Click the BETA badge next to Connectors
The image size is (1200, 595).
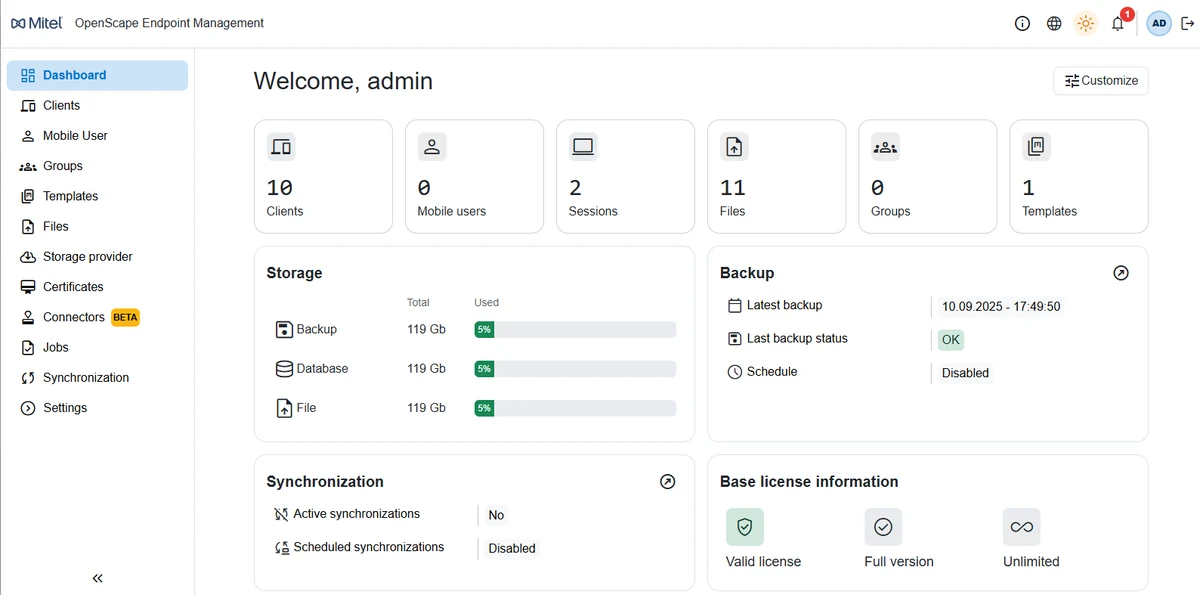click(125, 317)
